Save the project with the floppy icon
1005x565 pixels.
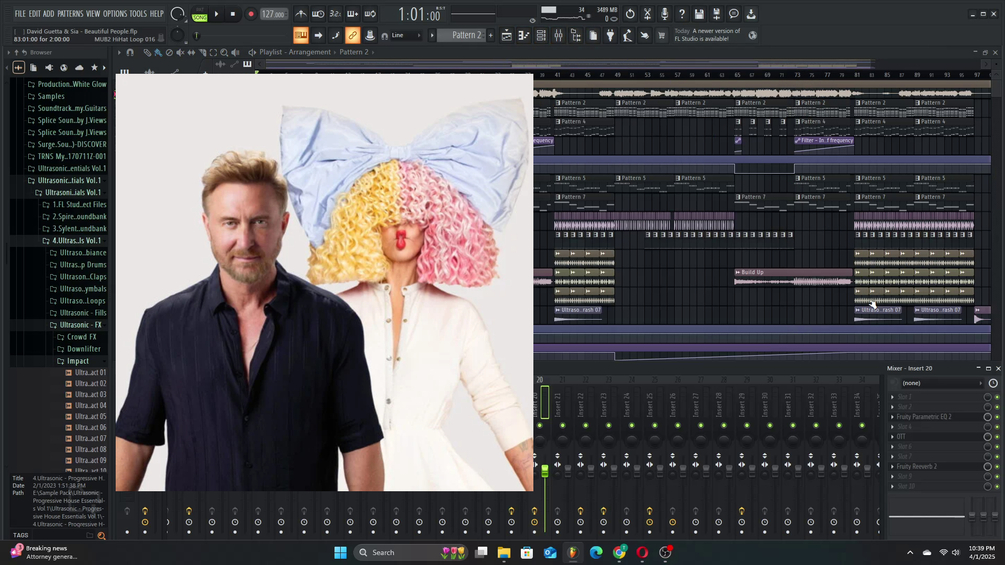699,13
